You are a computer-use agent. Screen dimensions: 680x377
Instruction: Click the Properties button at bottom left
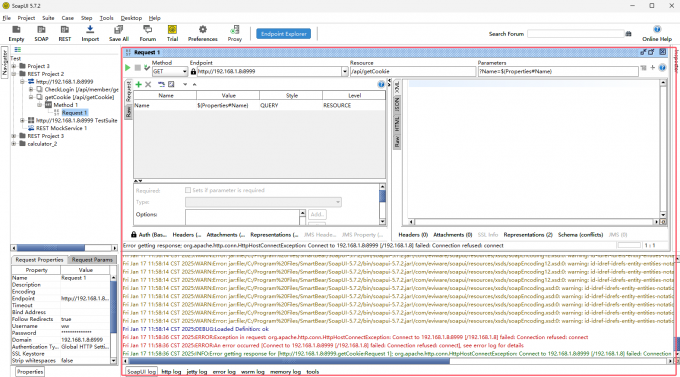[30, 372]
